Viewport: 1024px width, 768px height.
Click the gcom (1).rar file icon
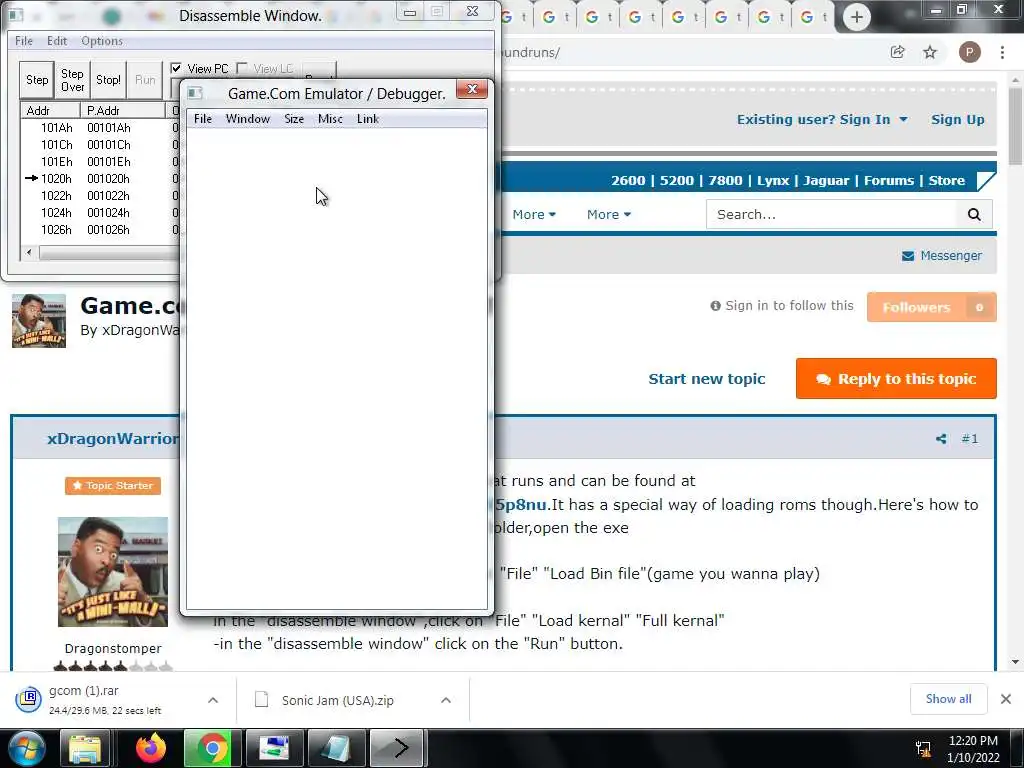28,699
